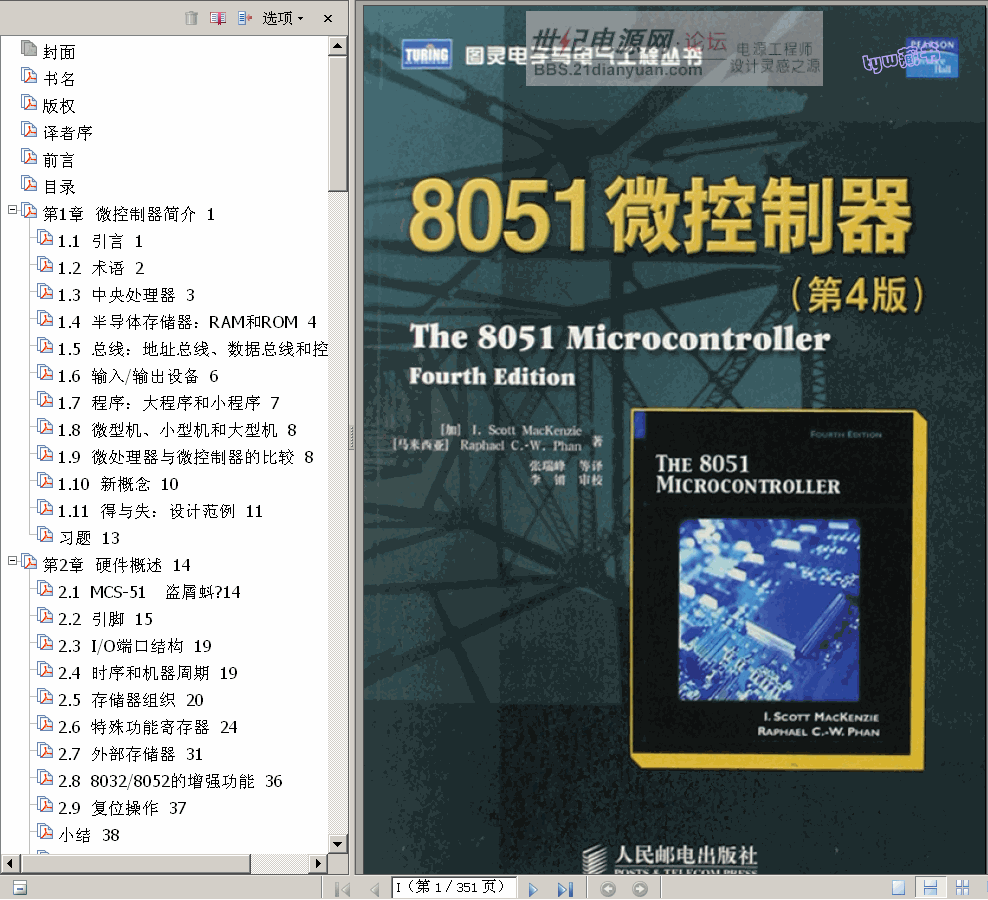Viewport: 988px width, 900px height.
Task: Click the expand current bookmark icon
Action: (x=244, y=18)
